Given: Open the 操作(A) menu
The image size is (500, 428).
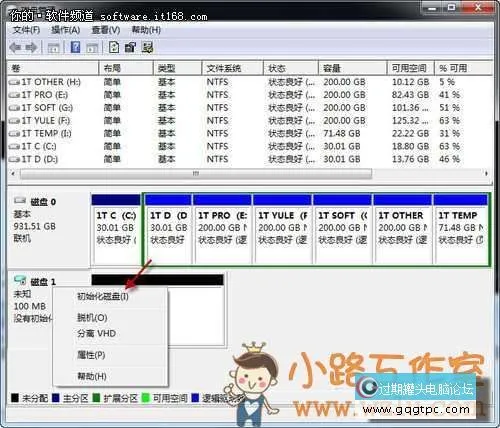Looking at the screenshot, I should pyautogui.click(x=65, y=30).
